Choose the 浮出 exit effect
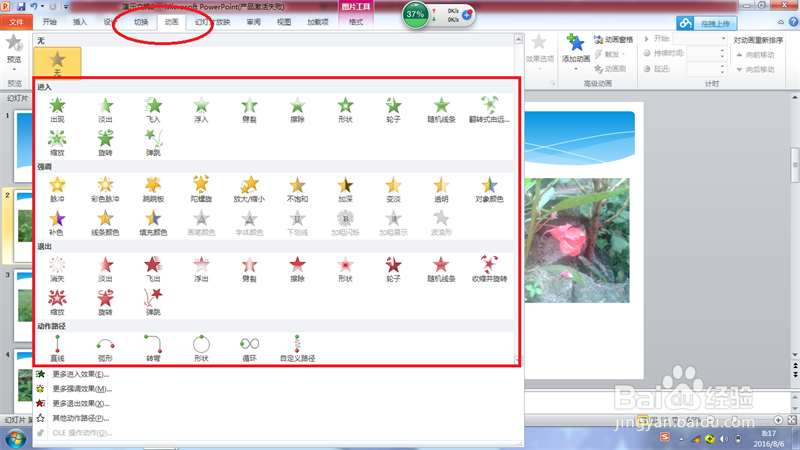 [201, 269]
